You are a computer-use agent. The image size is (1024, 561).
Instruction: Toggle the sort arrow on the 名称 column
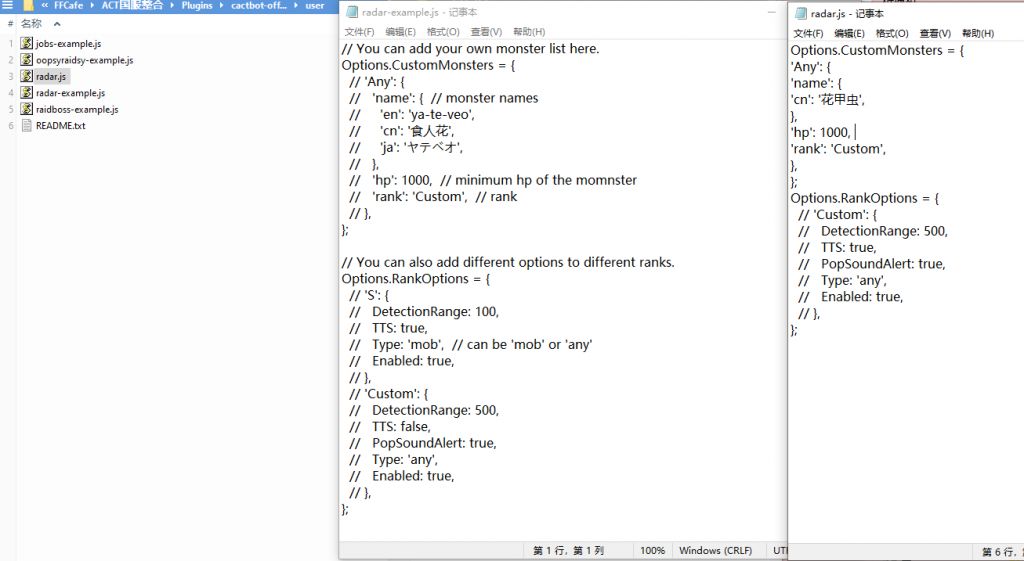coord(57,24)
